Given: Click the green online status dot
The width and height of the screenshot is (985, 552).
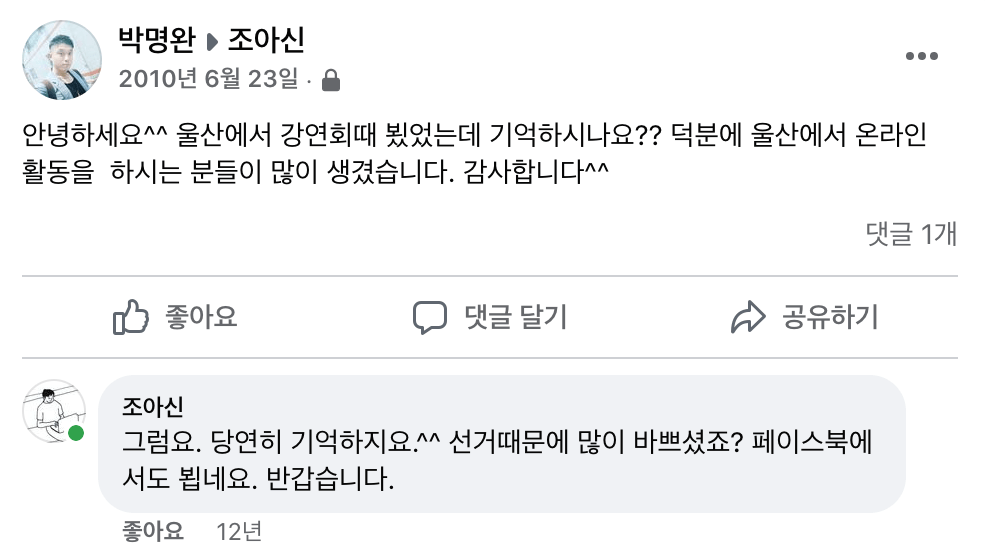Looking at the screenshot, I should [76, 433].
